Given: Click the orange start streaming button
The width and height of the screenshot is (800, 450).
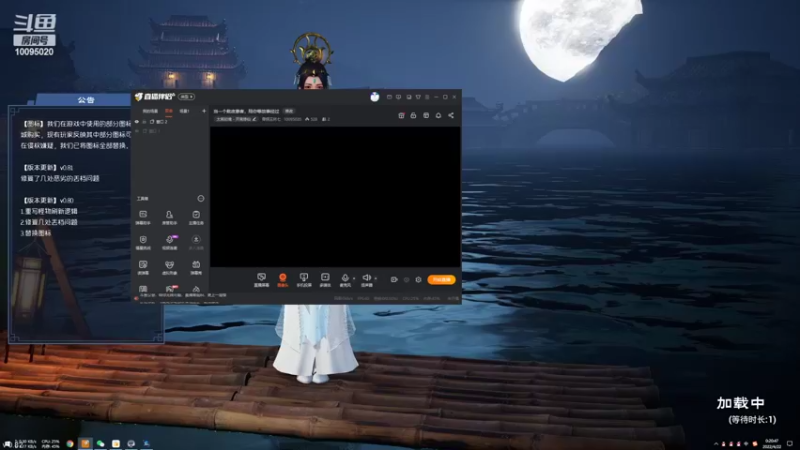Looking at the screenshot, I should [441, 280].
